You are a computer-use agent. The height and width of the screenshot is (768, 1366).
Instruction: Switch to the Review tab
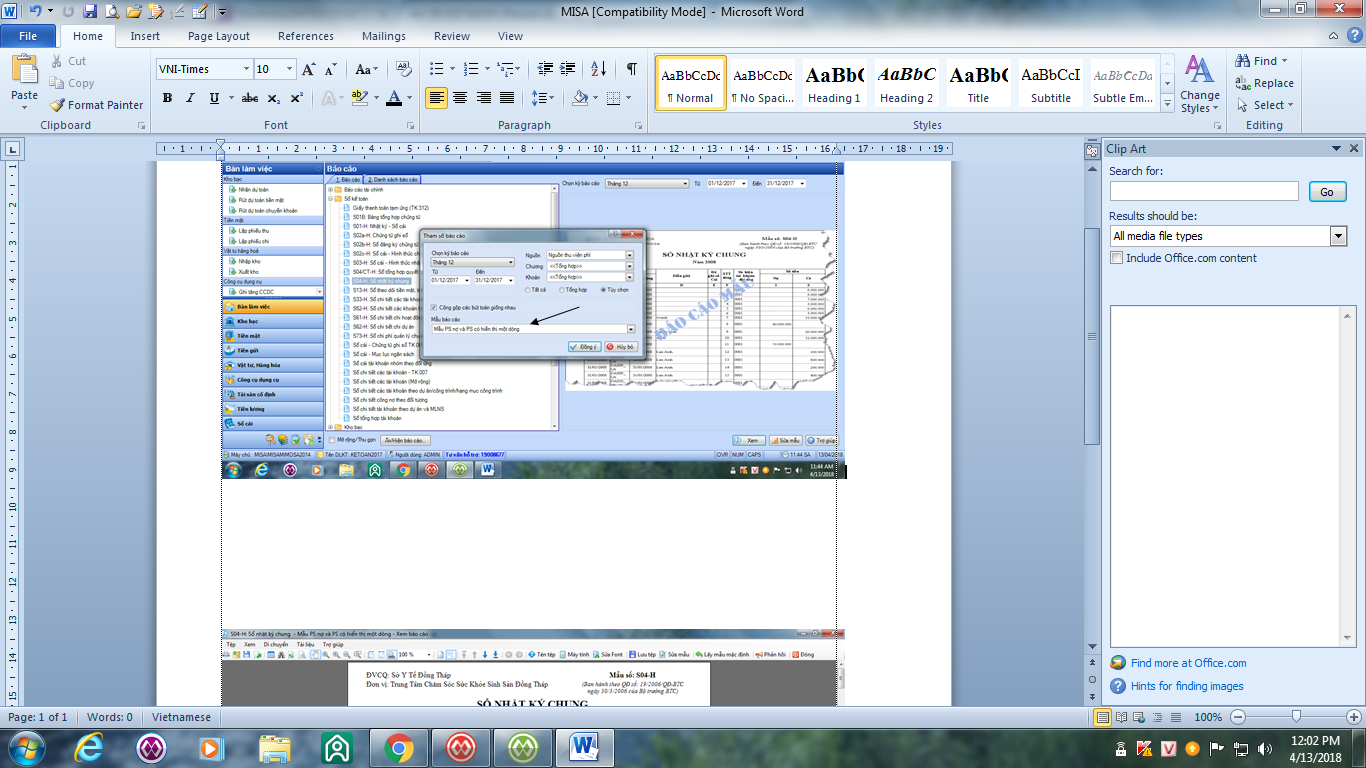point(452,36)
